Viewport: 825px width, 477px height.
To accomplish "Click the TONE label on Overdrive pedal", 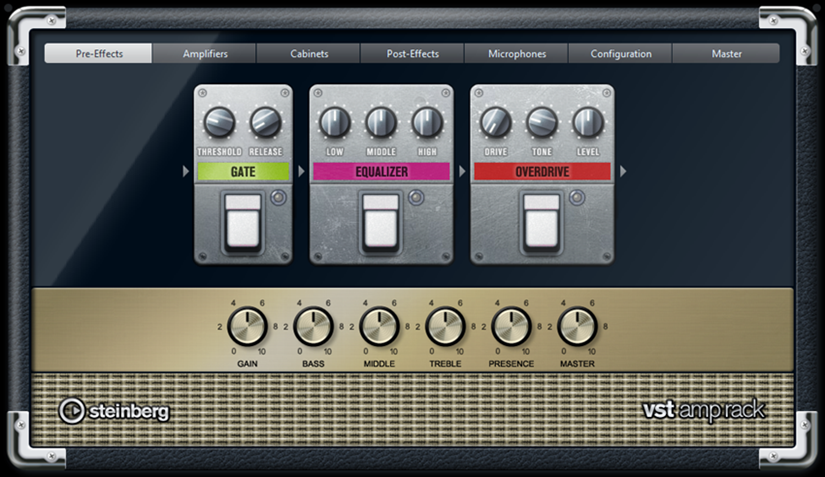I will click(542, 151).
